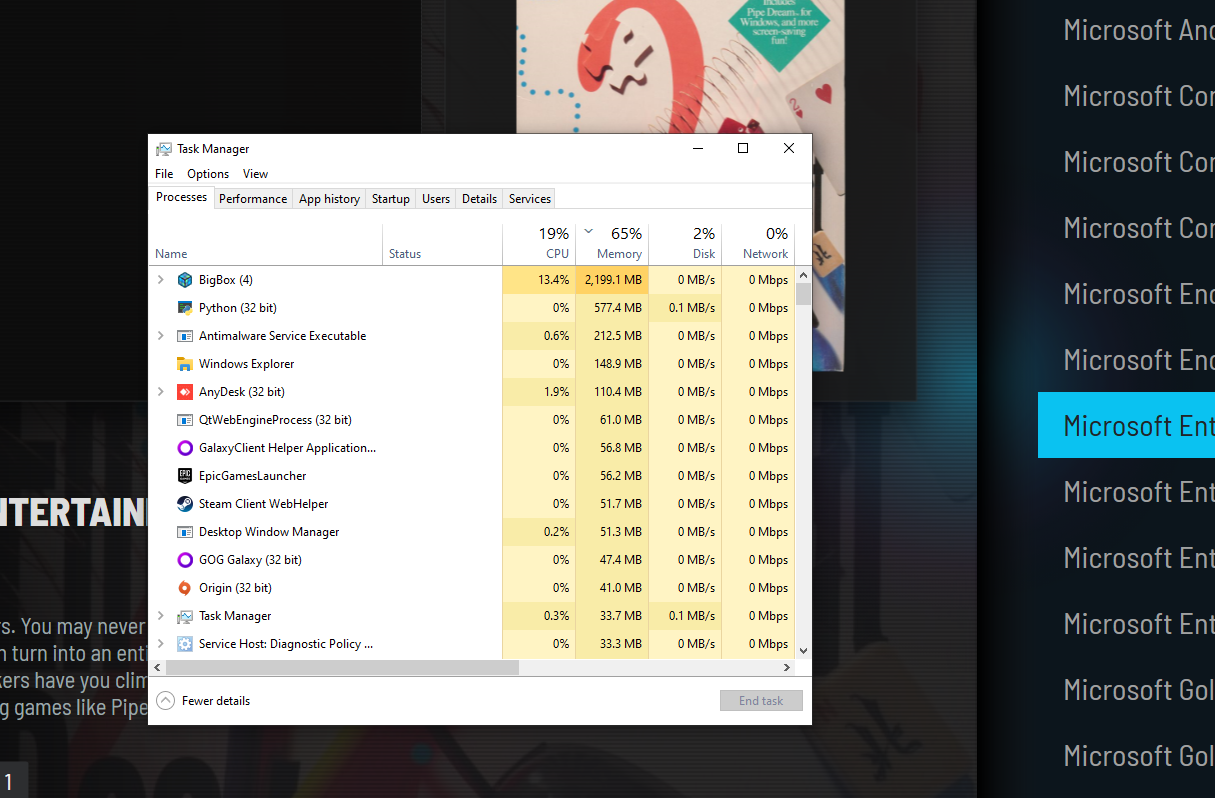Click the QtWebEngineProcess icon

coord(184,420)
